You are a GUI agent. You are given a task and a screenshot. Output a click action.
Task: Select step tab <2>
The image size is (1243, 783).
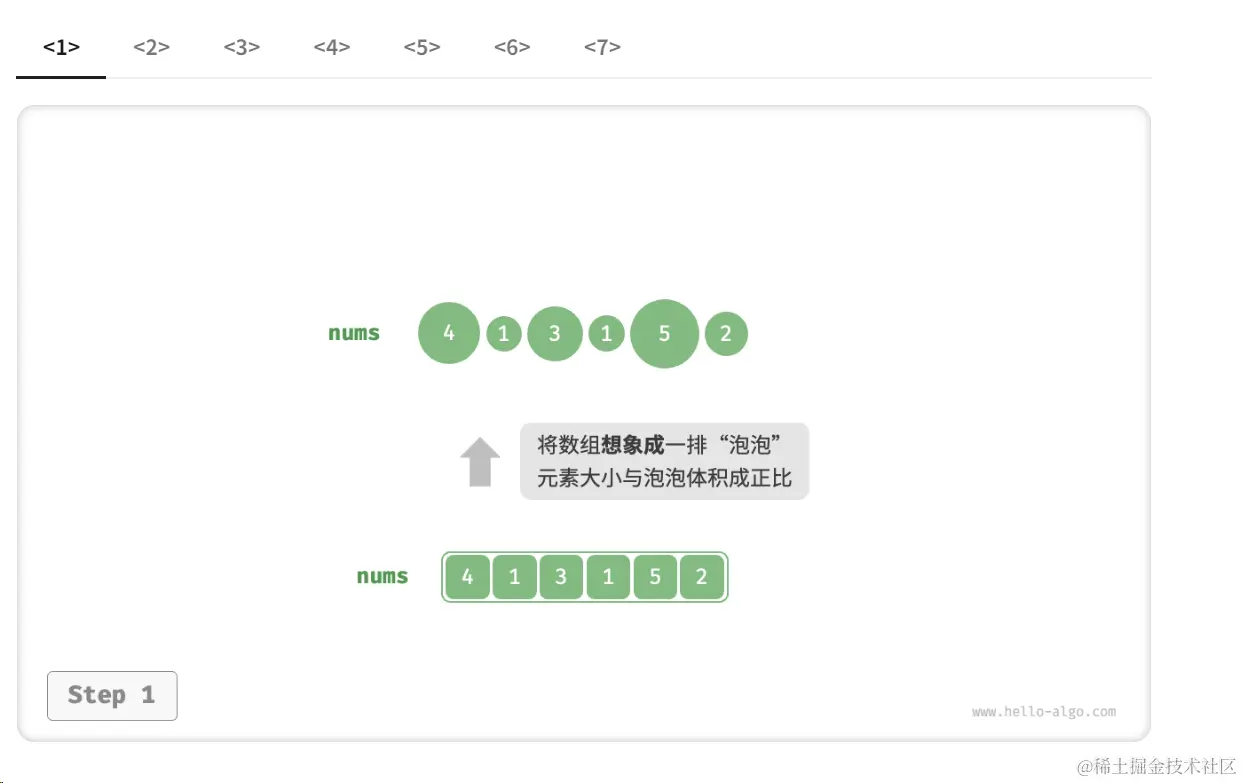point(151,47)
